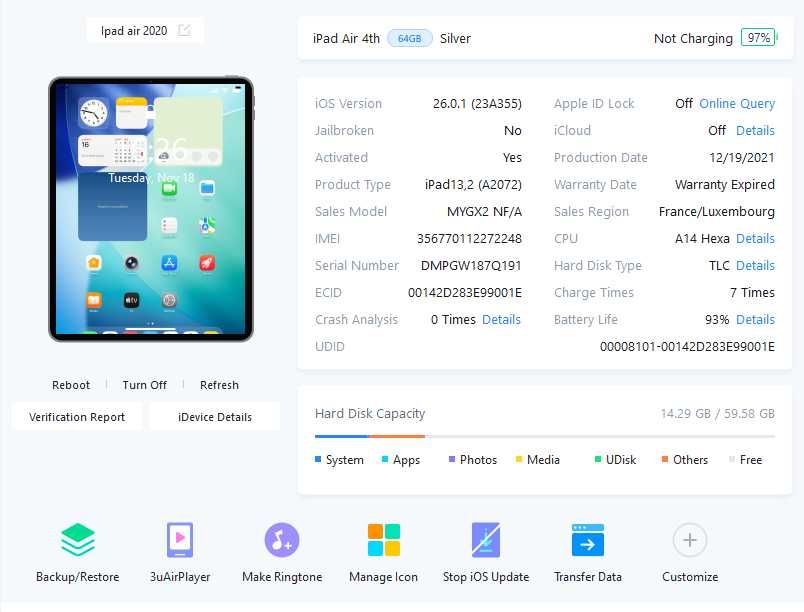This screenshot has height=612, width=804.
Task: Open iCloud Details link
Action: 755,131
